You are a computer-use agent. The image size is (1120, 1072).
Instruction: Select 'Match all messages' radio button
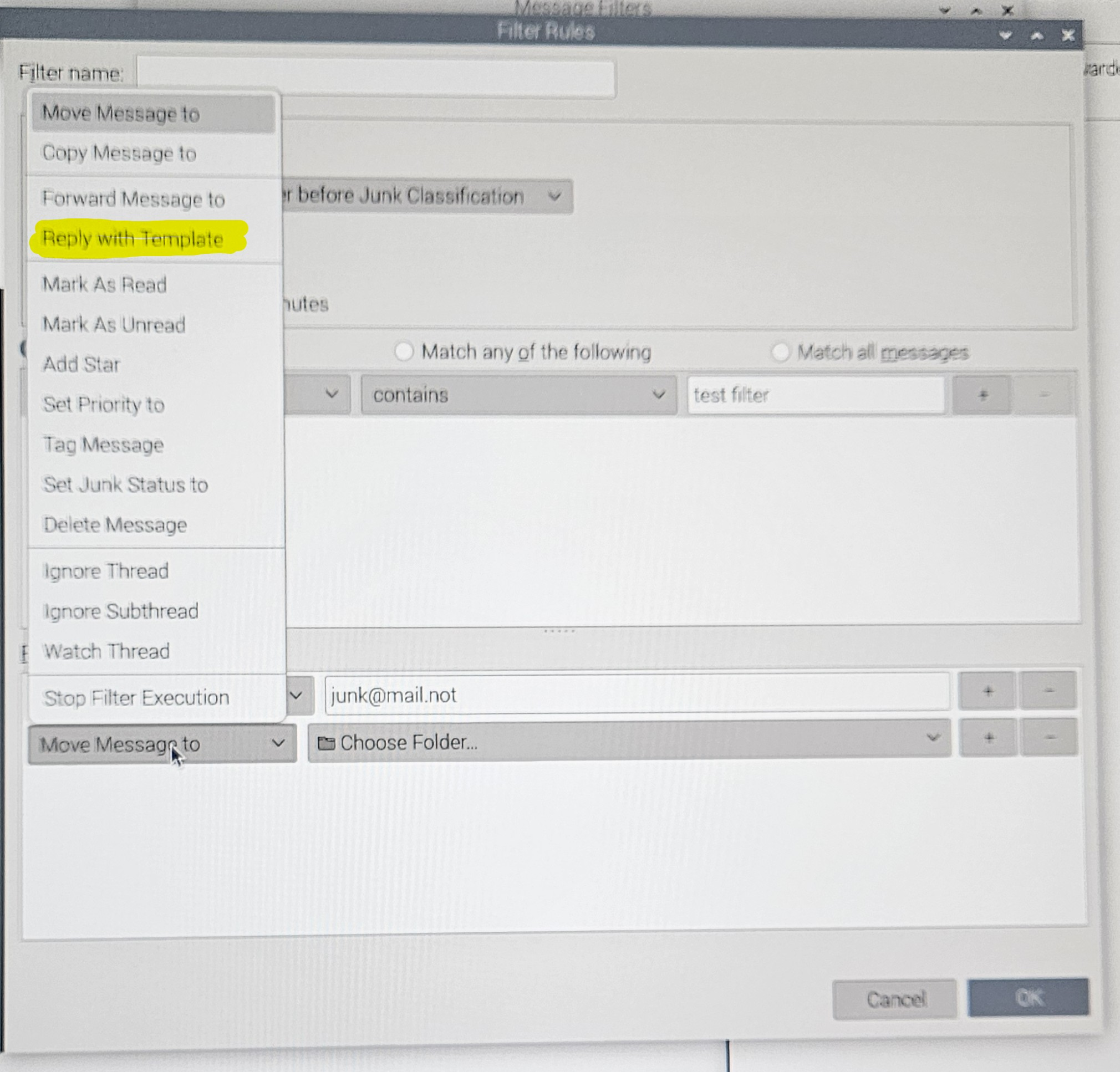coord(781,352)
